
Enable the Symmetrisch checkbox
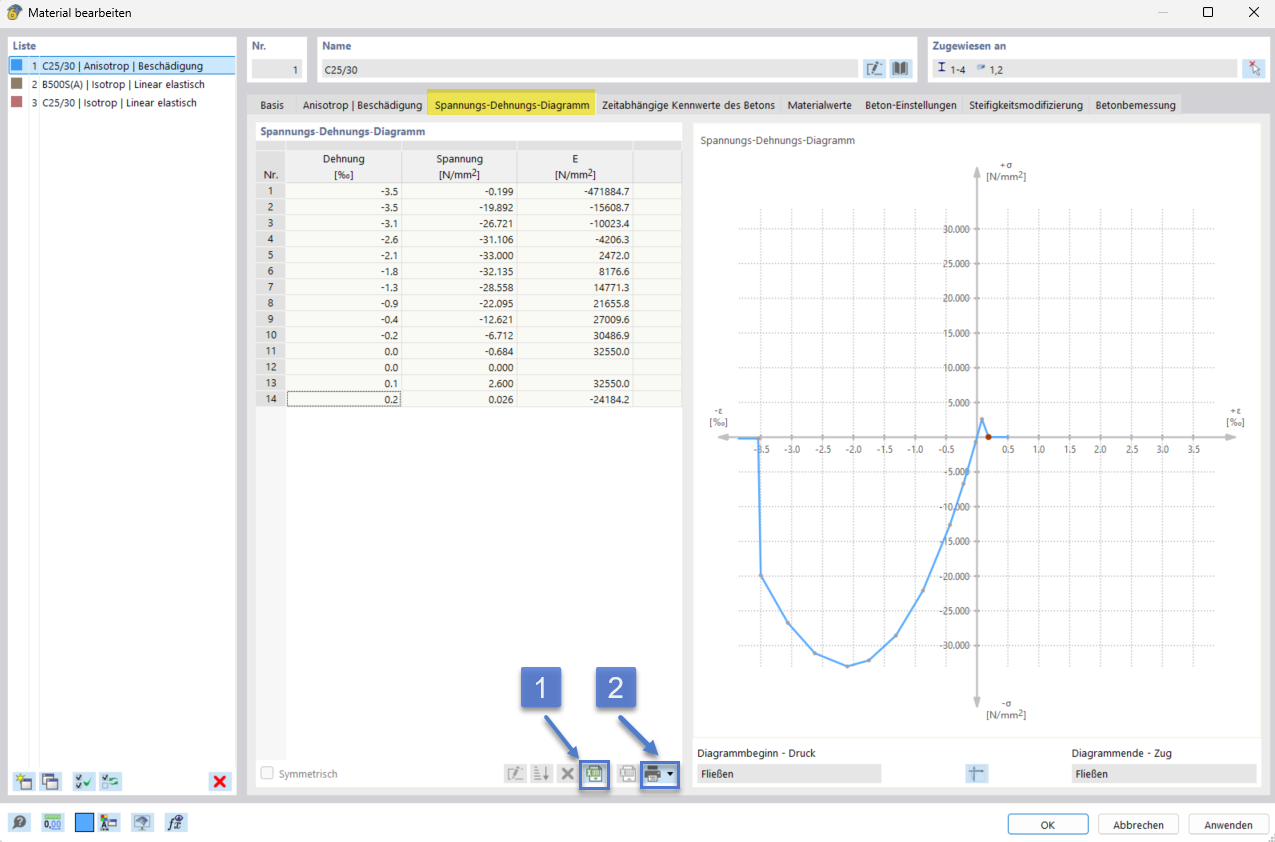tap(266, 773)
